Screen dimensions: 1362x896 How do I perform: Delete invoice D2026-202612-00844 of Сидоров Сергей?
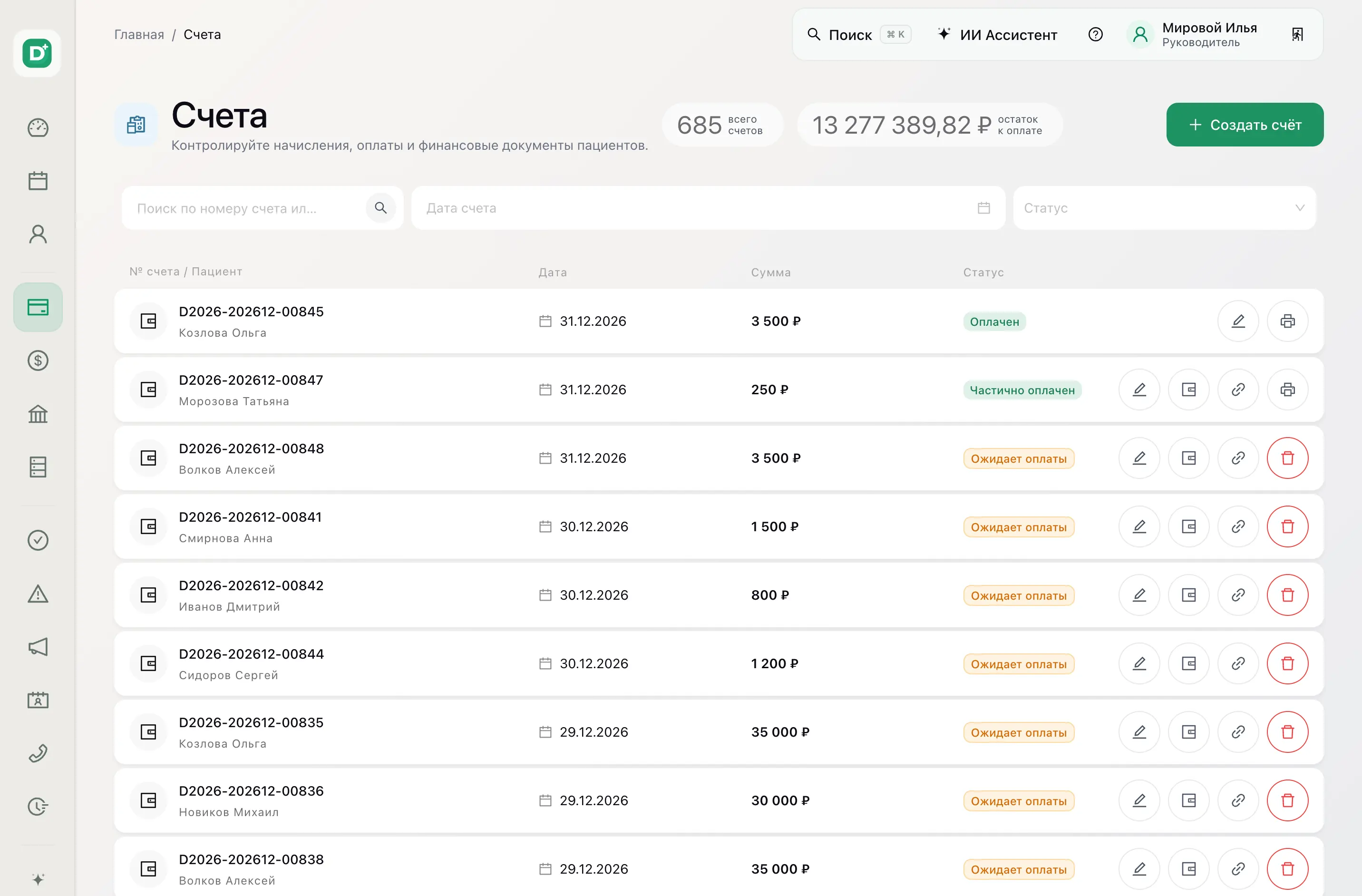click(1288, 663)
